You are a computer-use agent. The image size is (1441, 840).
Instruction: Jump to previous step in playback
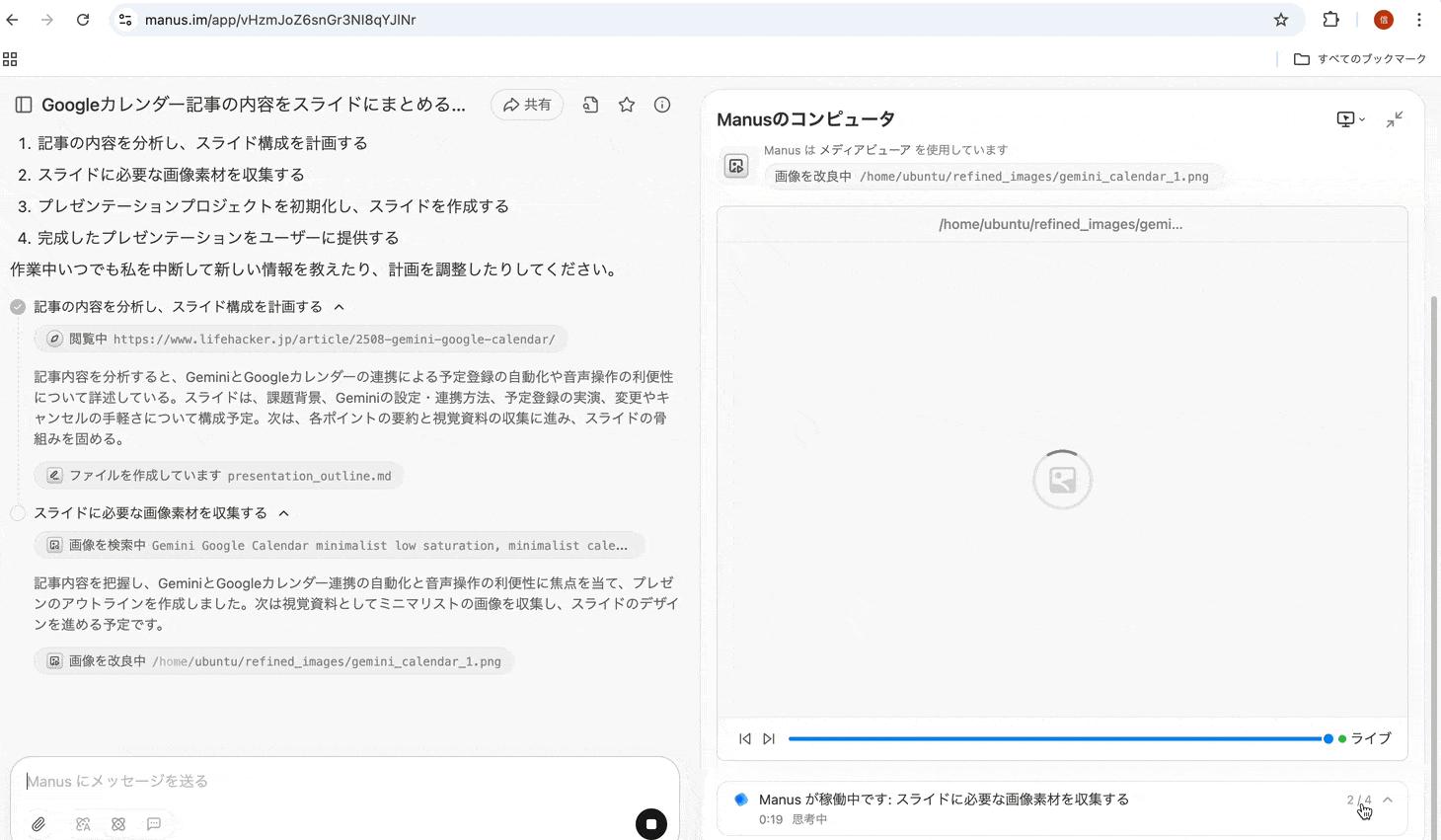(745, 738)
